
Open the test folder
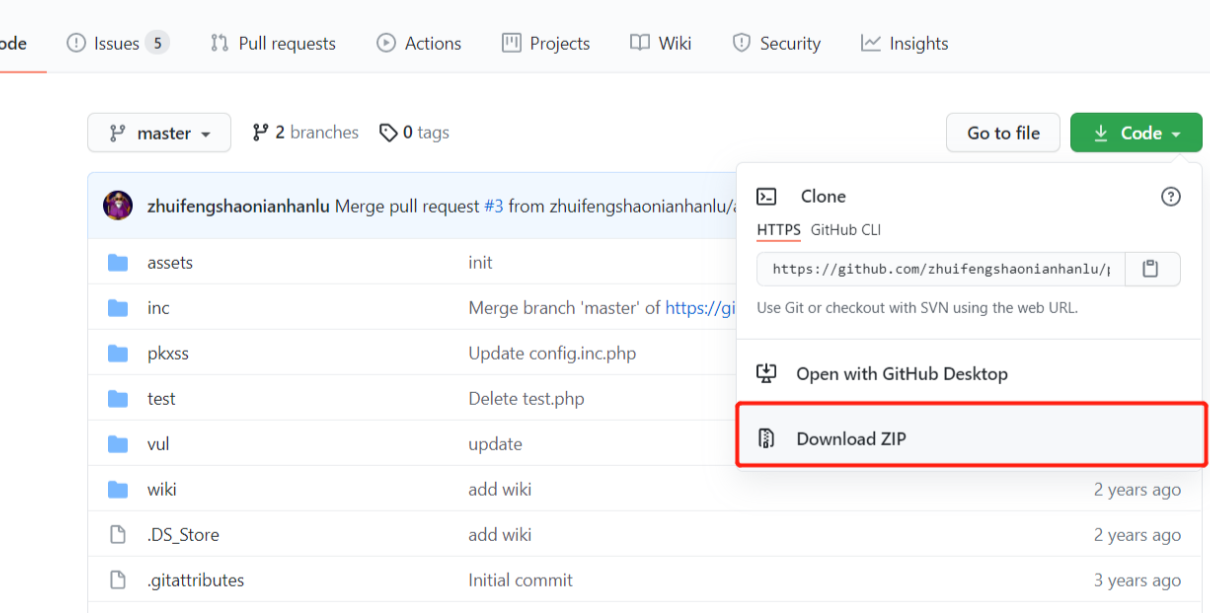(161, 399)
